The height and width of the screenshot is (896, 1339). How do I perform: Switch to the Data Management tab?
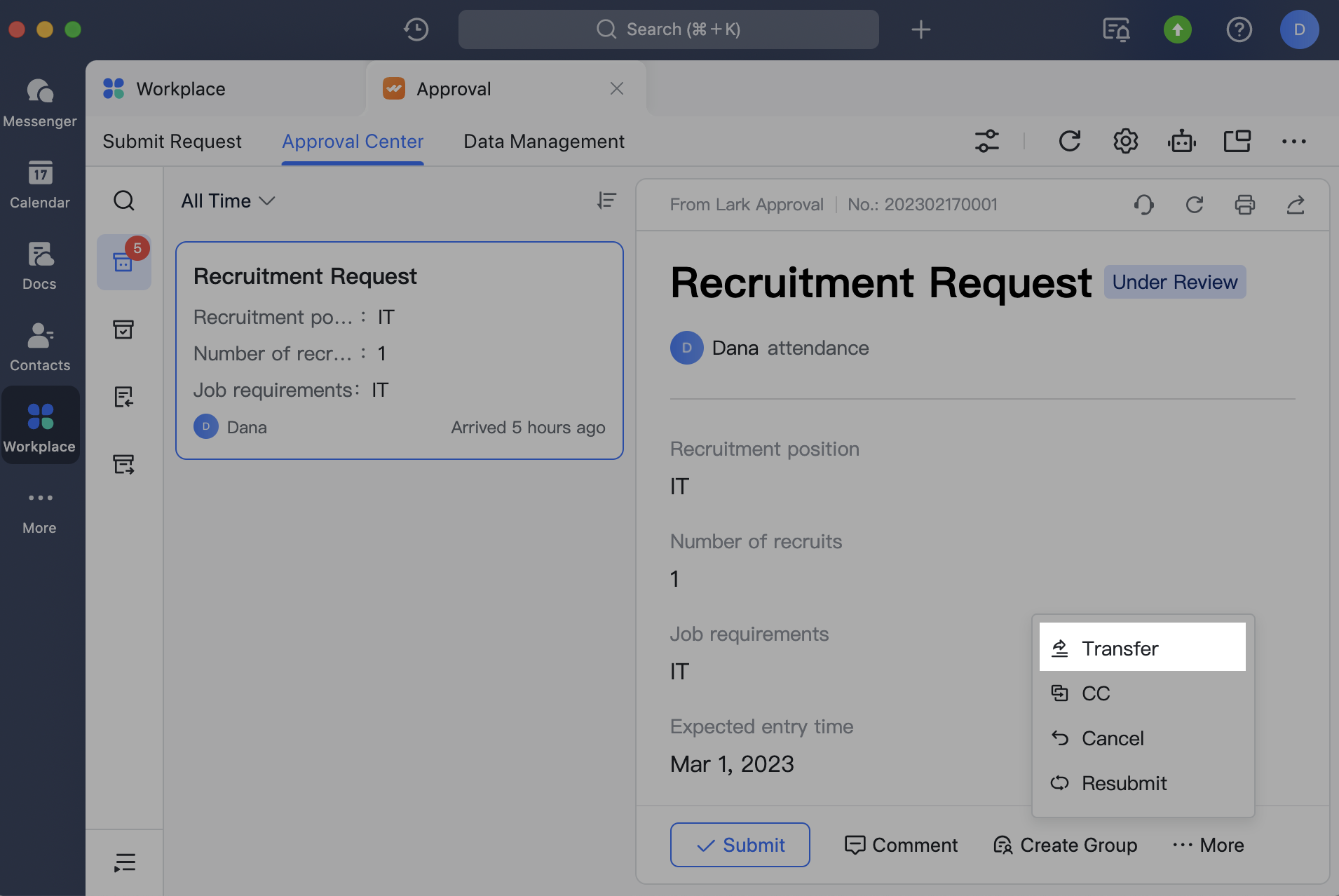point(543,141)
